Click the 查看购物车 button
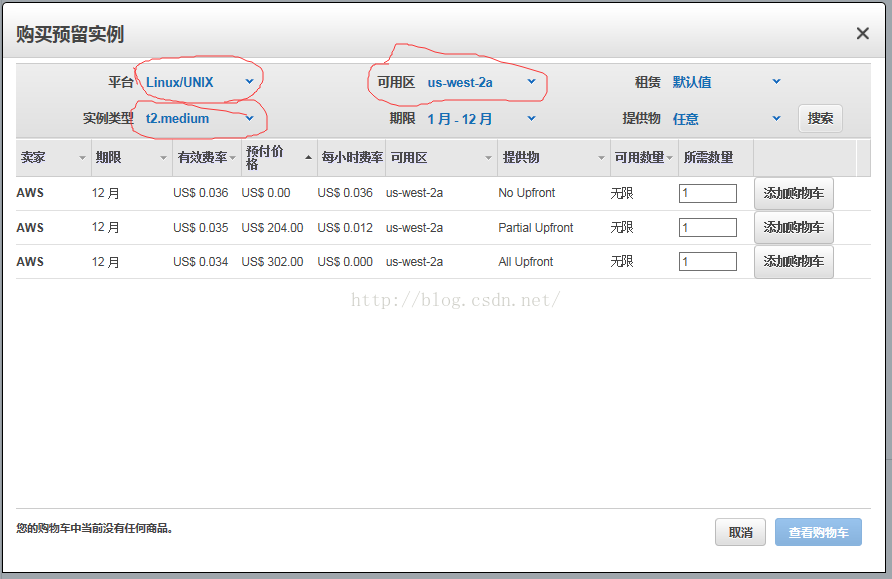 click(x=818, y=532)
